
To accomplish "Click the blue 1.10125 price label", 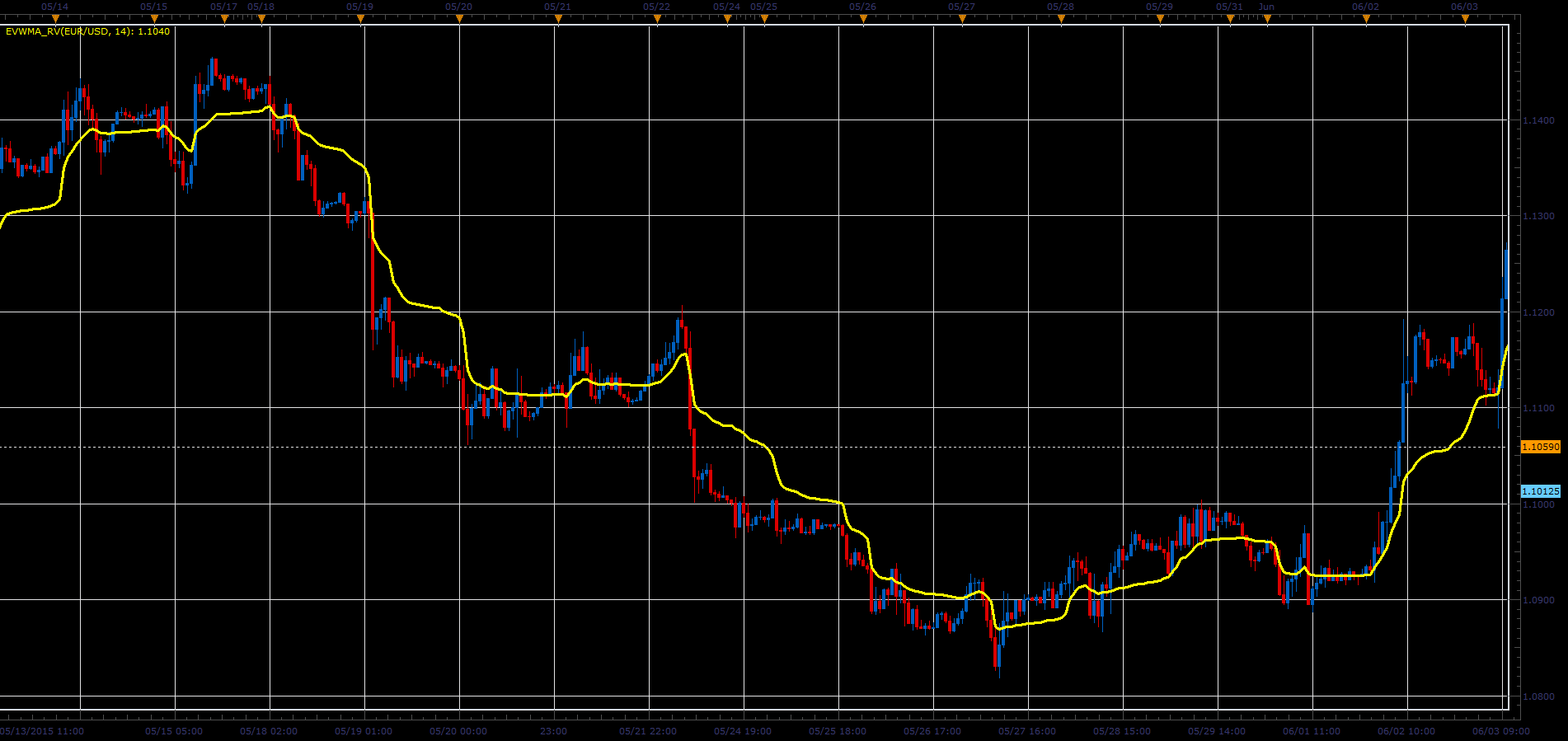I will point(1540,491).
